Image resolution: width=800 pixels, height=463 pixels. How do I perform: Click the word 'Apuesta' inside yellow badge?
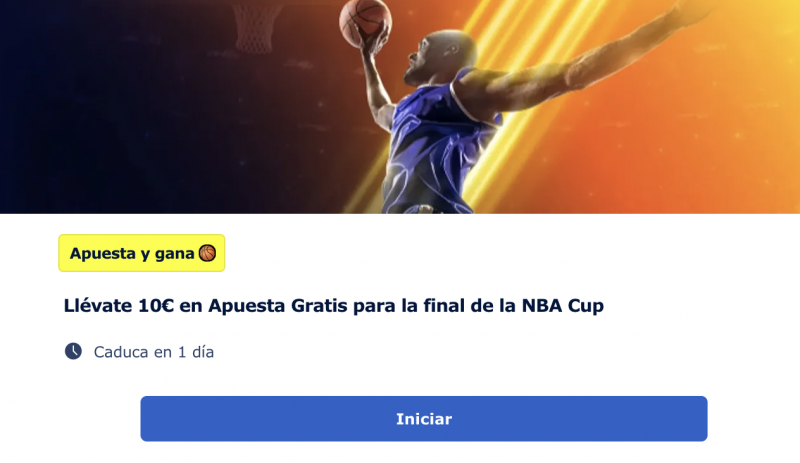(x=103, y=254)
